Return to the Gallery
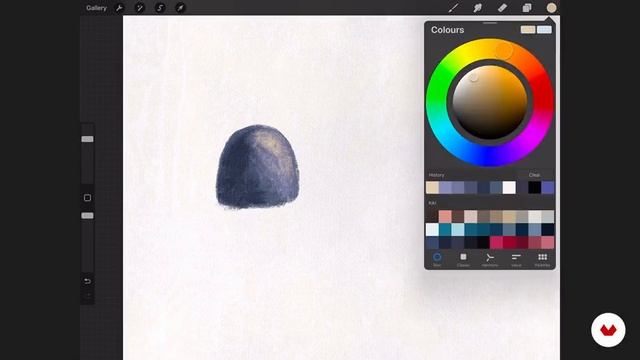The width and height of the screenshot is (640, 360). pyautogui.click(x=96, y=8)
